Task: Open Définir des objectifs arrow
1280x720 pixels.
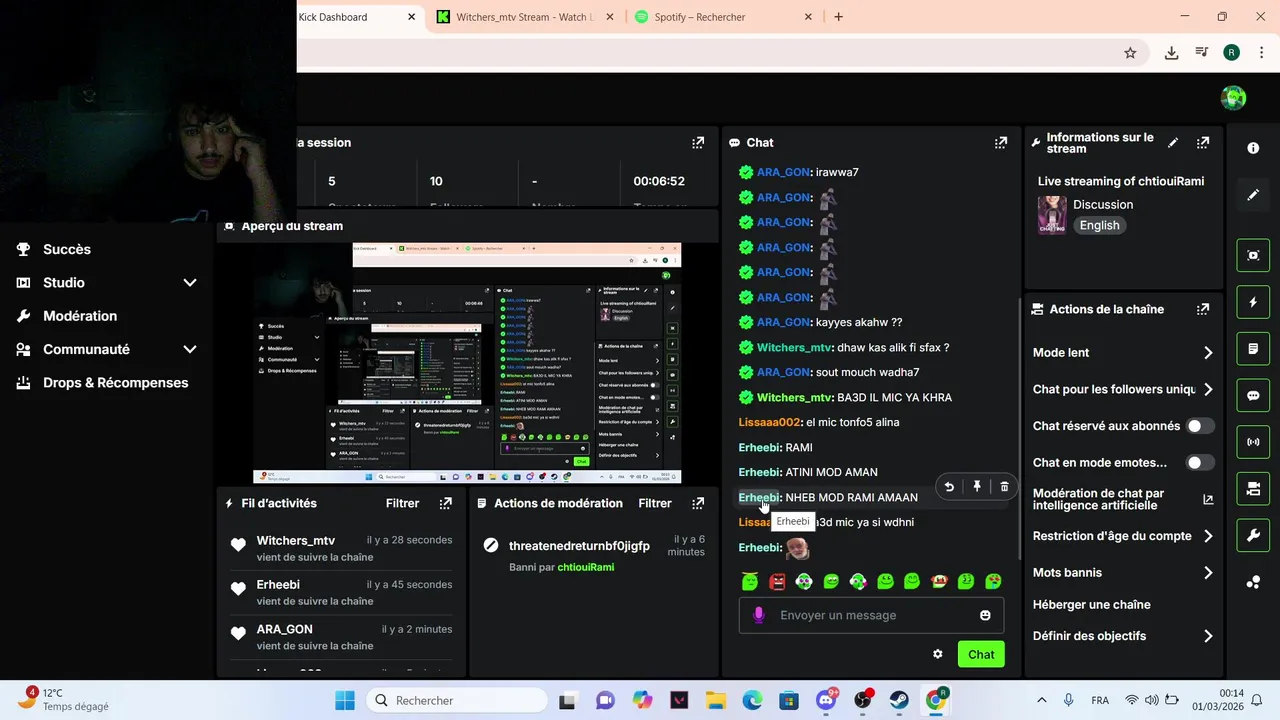Action: coord(1208,636)
